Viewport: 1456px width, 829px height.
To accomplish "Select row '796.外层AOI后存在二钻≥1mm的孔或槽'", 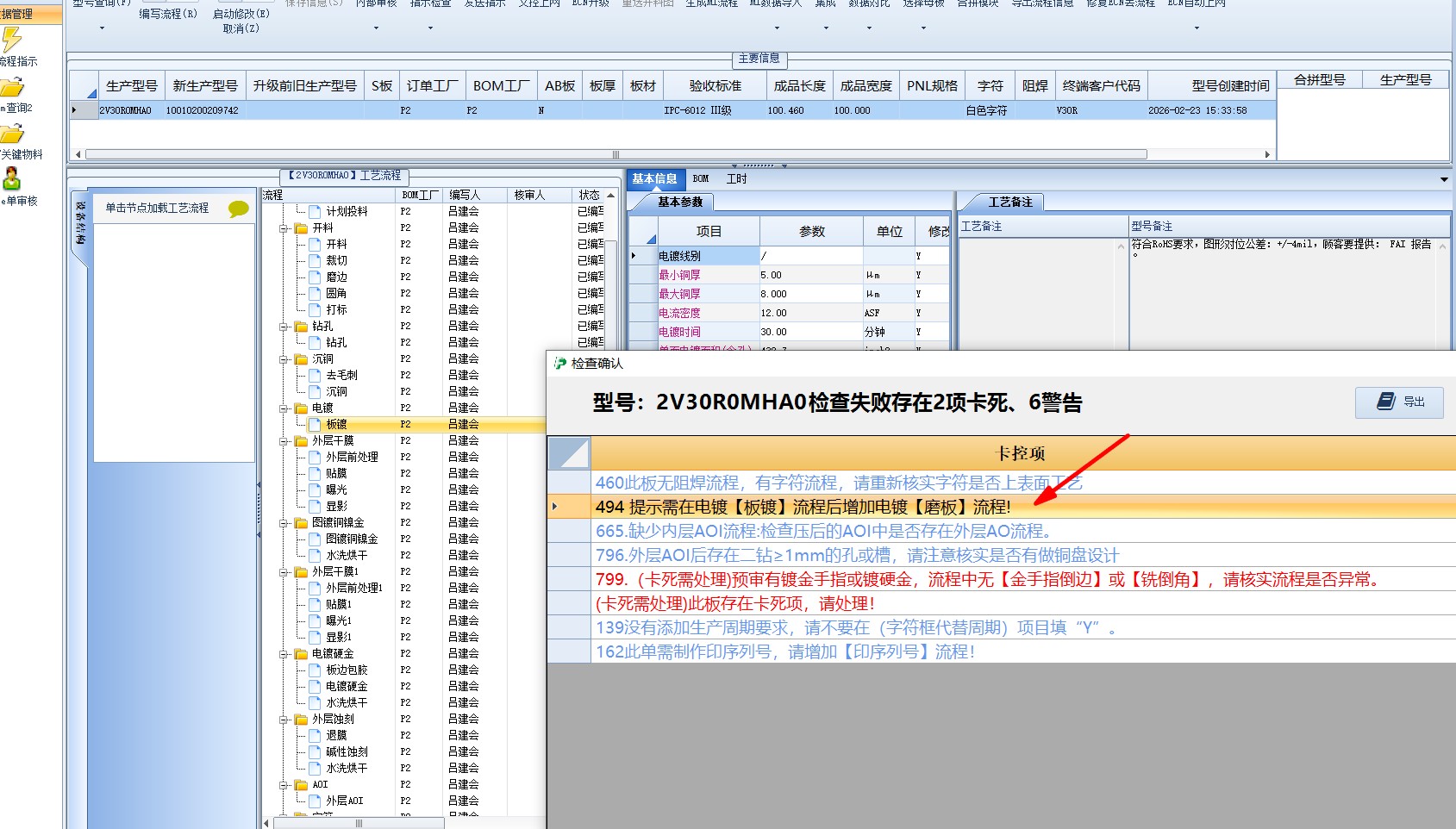I will [x=1001, y=555].
